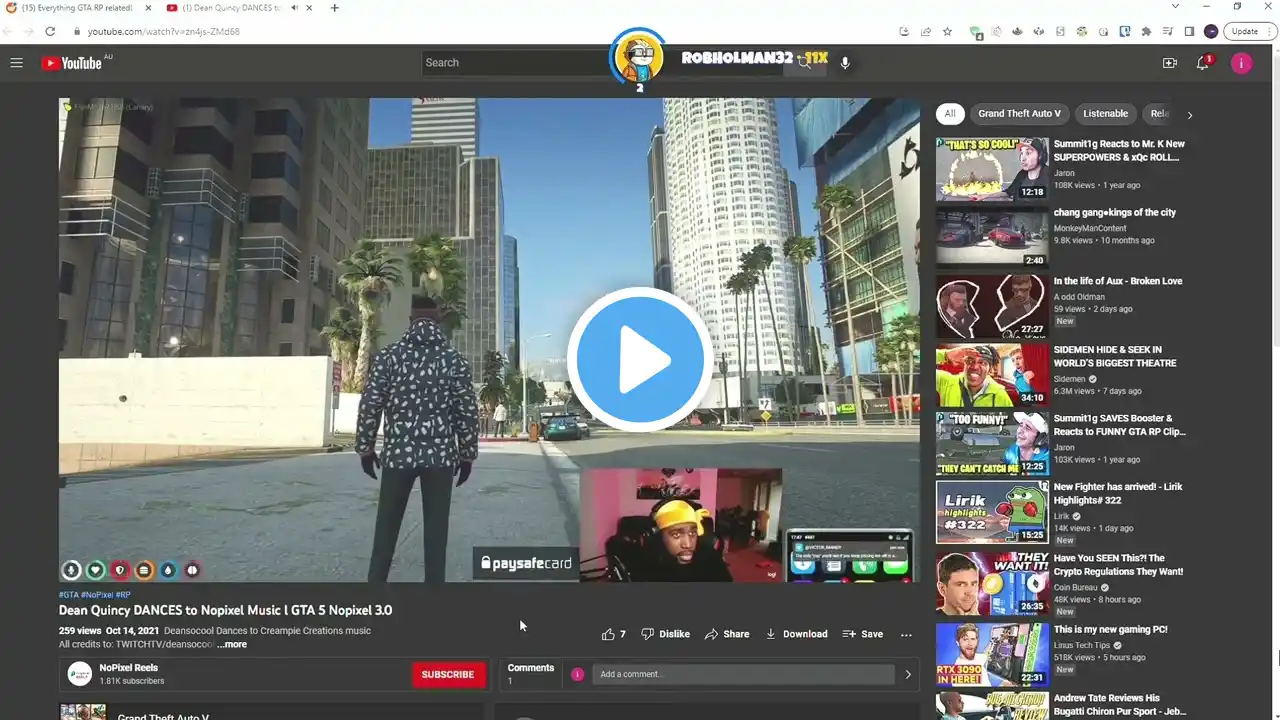Open the media controls icon in the toolbar
Viewport: 1280px width, 720px height.
1167,31
